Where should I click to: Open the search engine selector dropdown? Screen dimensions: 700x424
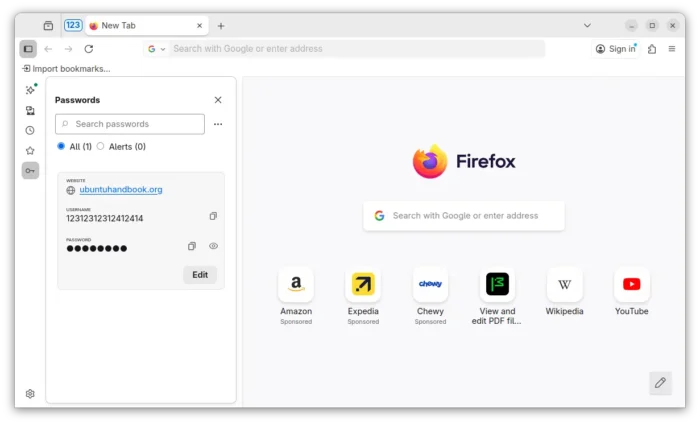(157, 48)
